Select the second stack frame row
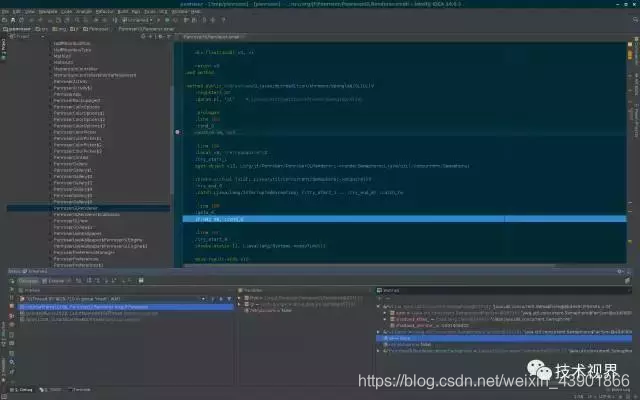 [x=127, y=313]
